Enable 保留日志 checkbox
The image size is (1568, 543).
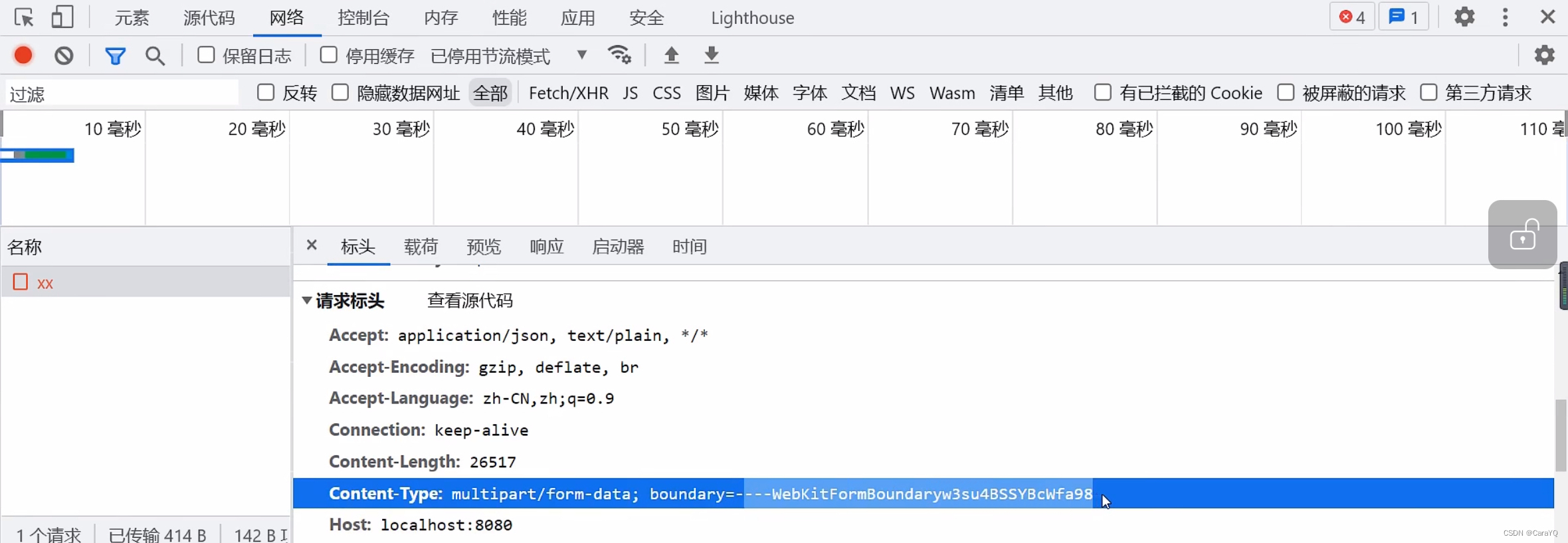tap(206, 55)
